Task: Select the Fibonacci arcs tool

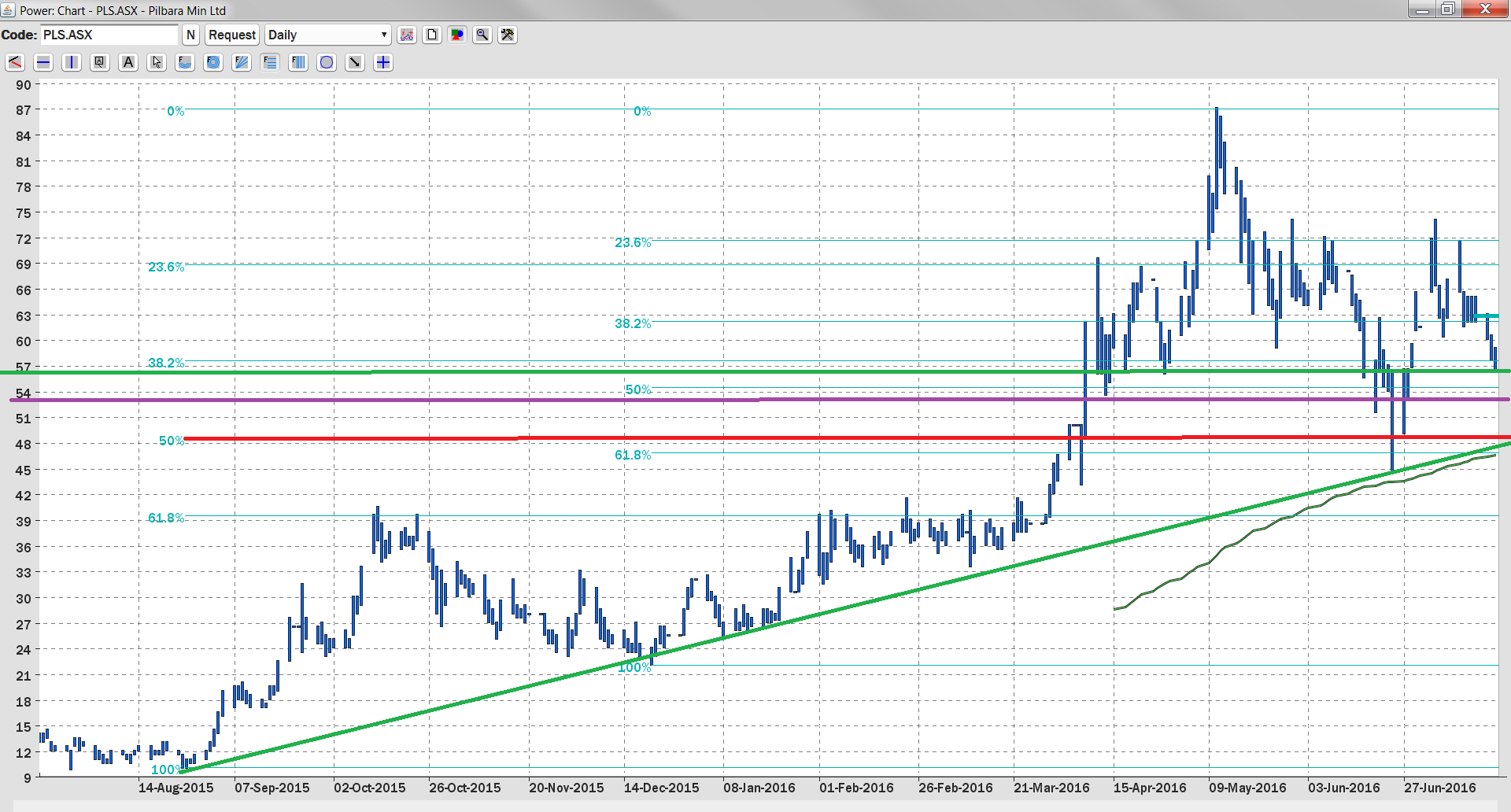Action: click(x=185, y=62)
